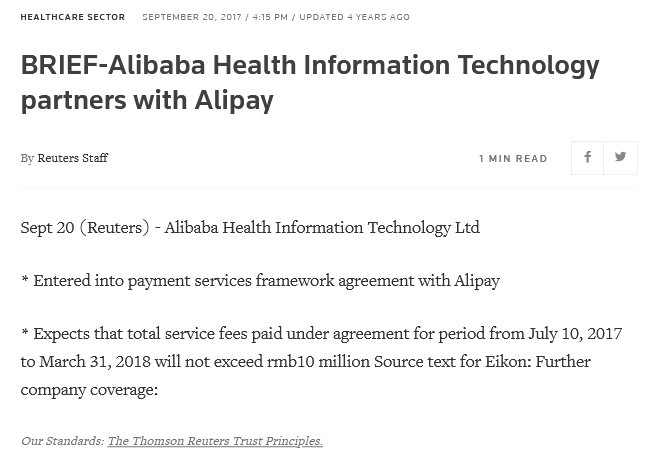Click the divider line below the byline

pyautogui.click(x=329, y=187)
